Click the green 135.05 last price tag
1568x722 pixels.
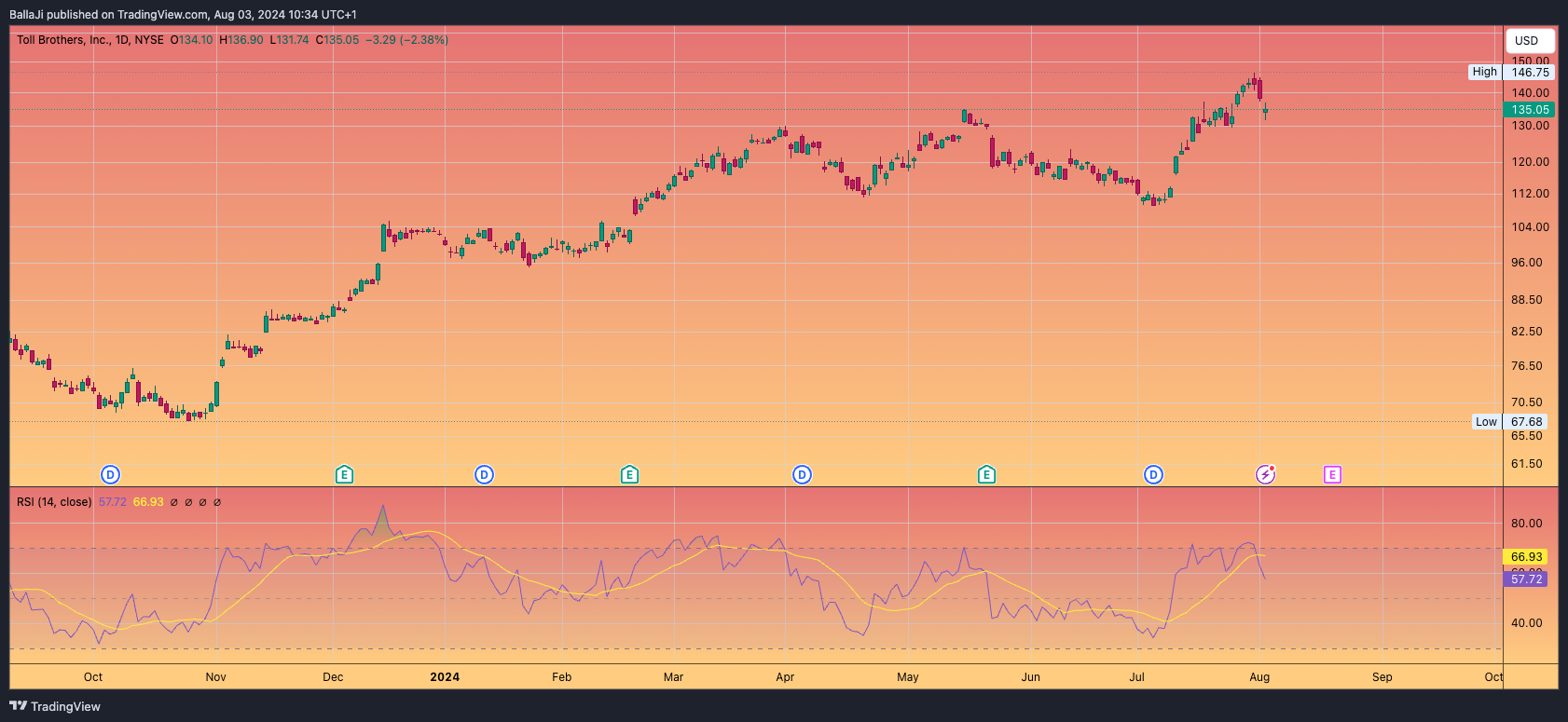(1530, 110)
